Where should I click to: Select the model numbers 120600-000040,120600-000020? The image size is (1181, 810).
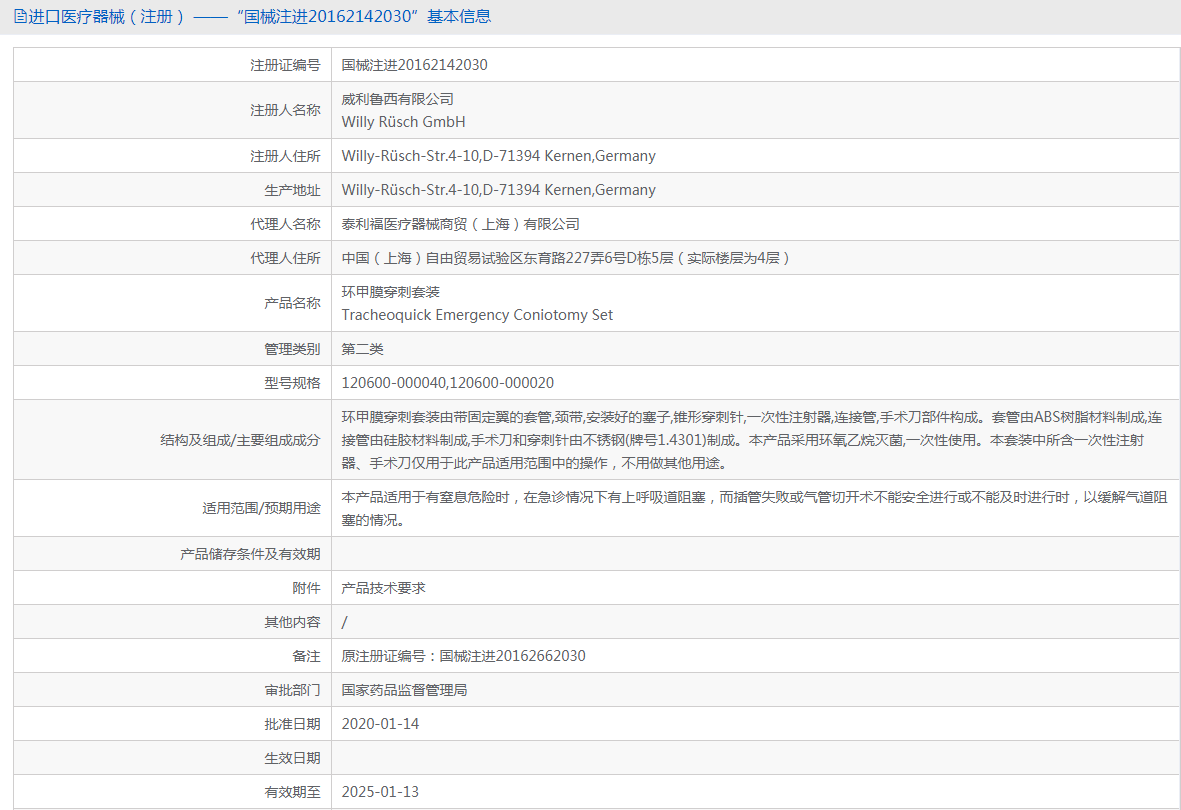pos(447,383)
